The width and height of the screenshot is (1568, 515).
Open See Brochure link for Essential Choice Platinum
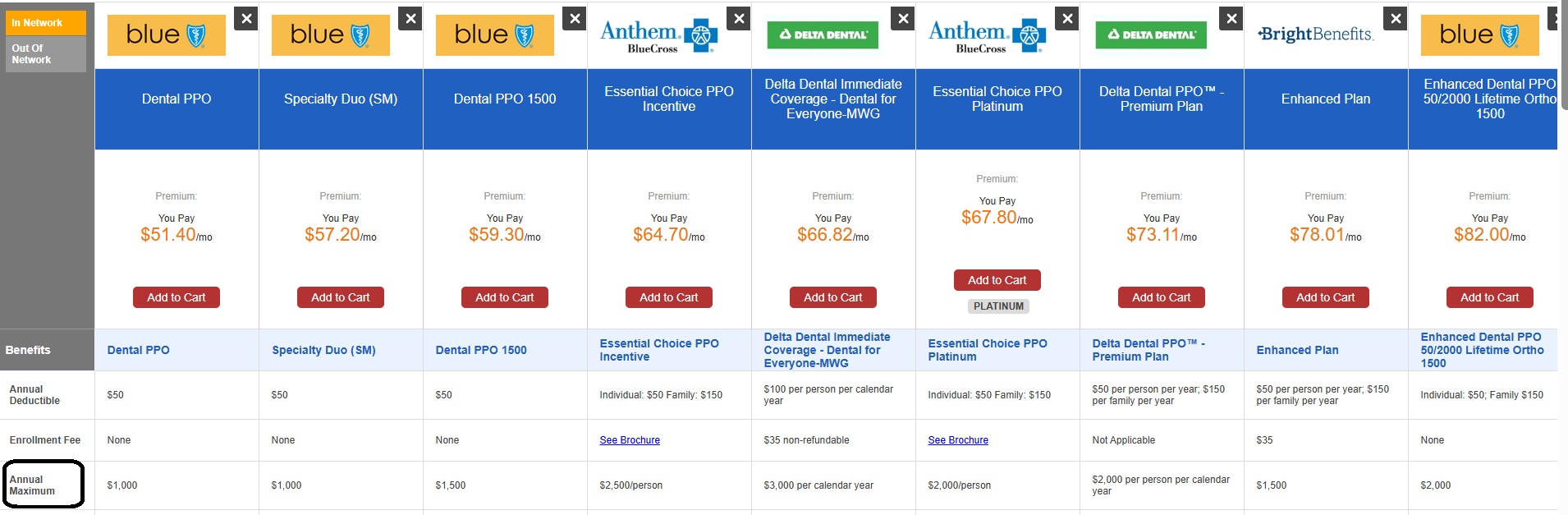coord(958,440)
